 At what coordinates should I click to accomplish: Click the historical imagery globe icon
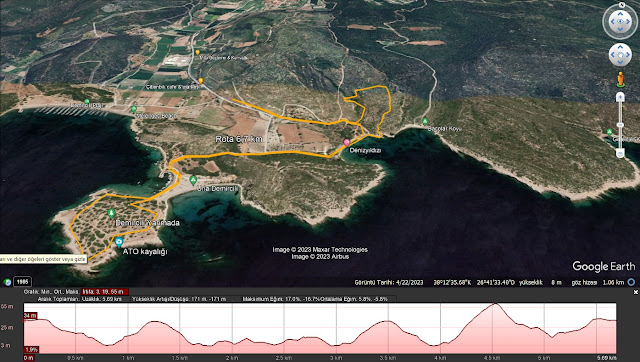tap(7, 282)
